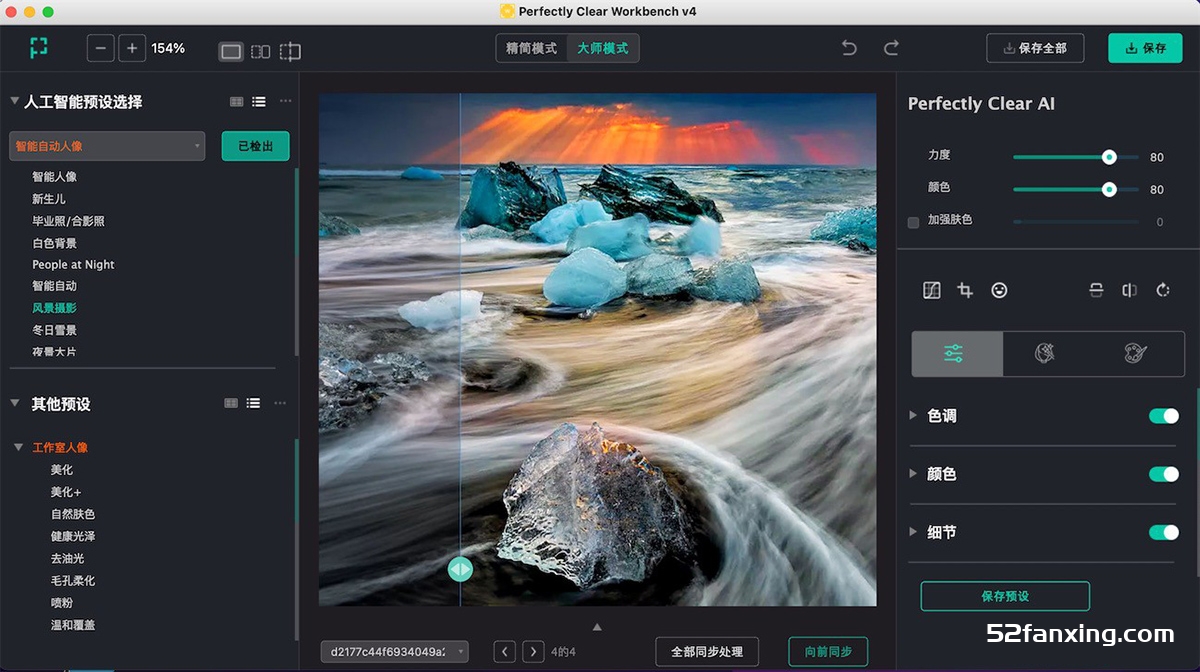Click the before/after split handle
The height and width of the screenshot is (672, 1200).
(x=460, y=569)
